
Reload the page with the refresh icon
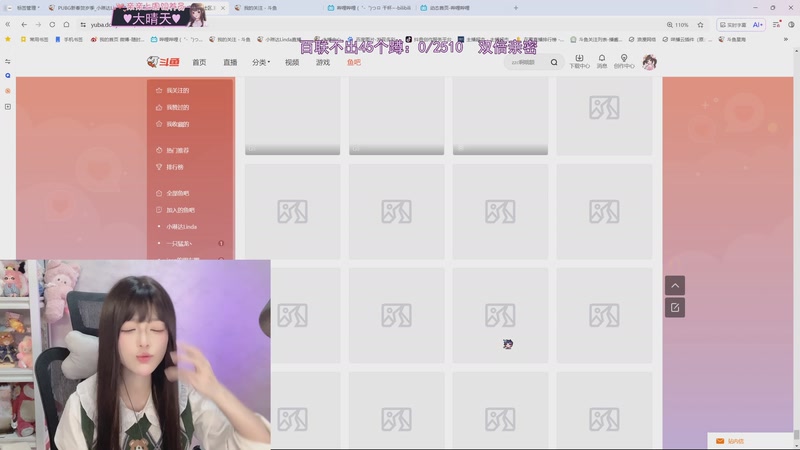click(52, 24)
